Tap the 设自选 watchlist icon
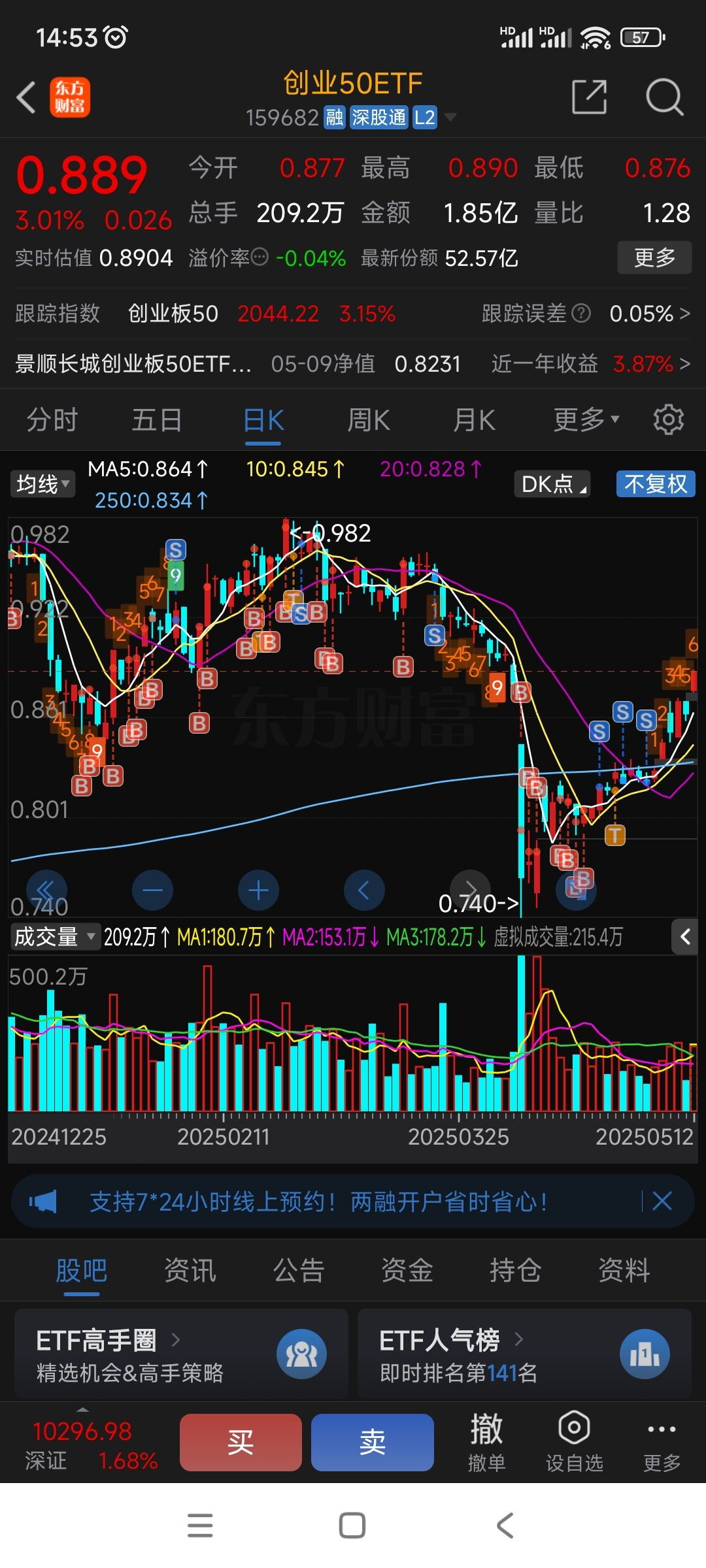This screenshot has width=706, height=1568. click(574, 1443)
